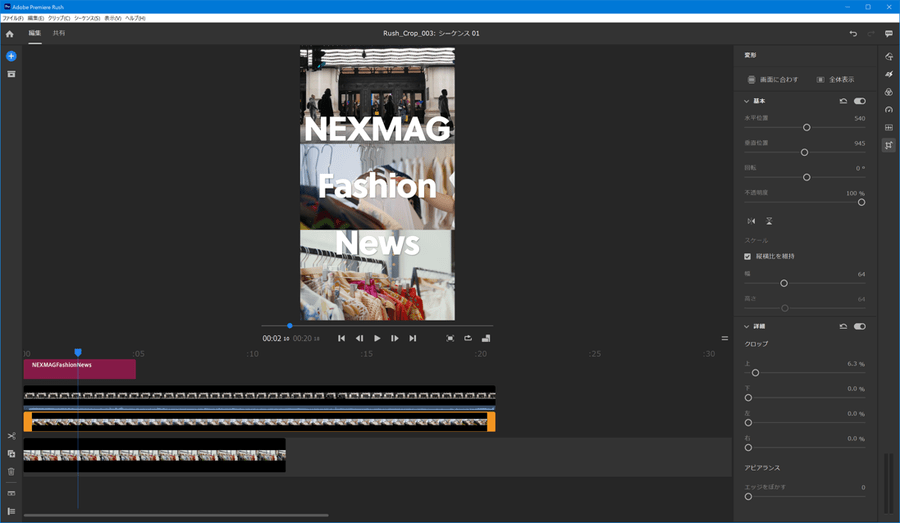Image resolution: width=900 pixels, height=523 pixels.
Task: Switch to the 編集 tab
Action: click(x=35, y=33)
